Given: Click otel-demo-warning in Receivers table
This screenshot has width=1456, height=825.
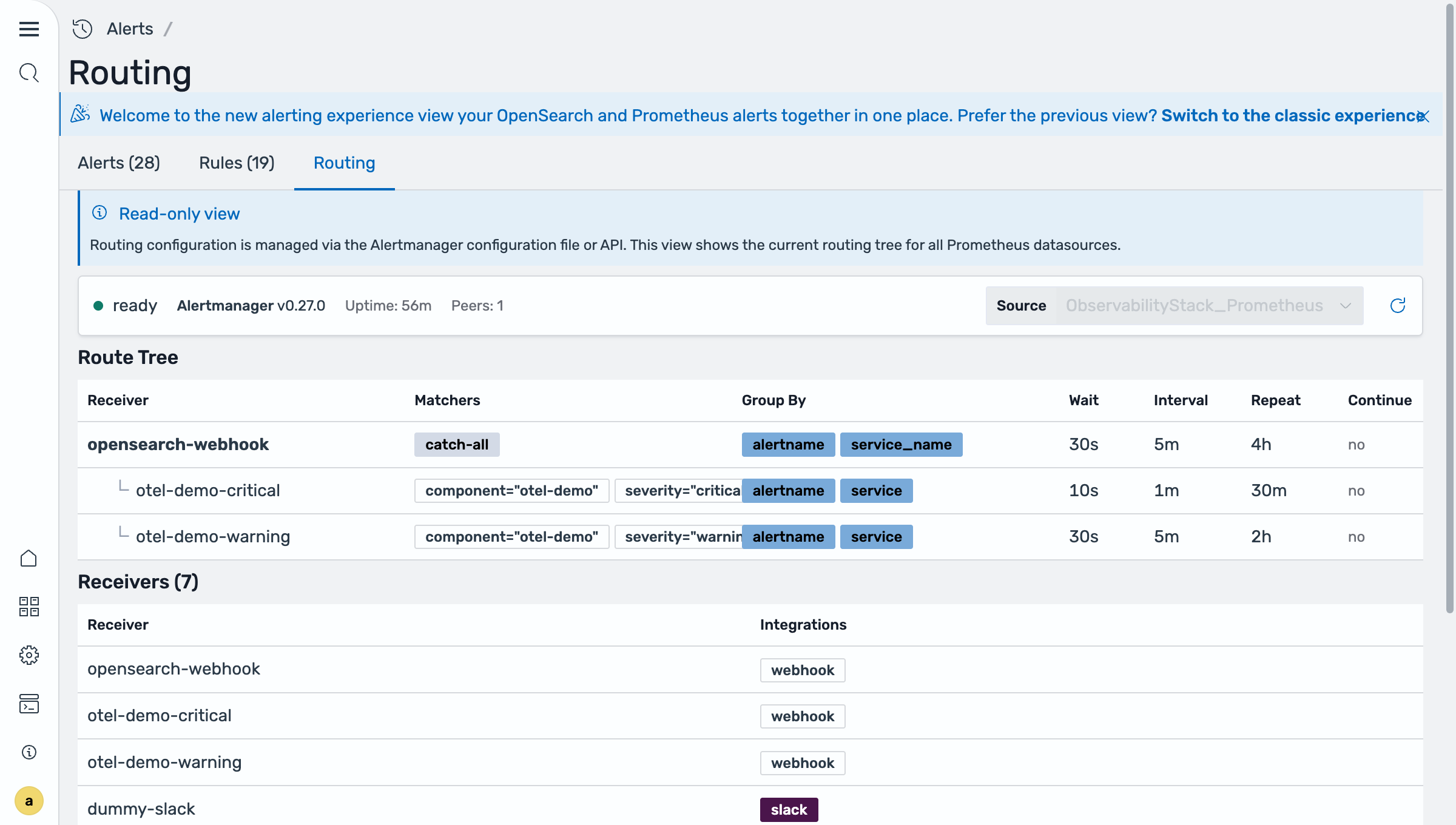Looking at the screenshot, I should 164,762.
